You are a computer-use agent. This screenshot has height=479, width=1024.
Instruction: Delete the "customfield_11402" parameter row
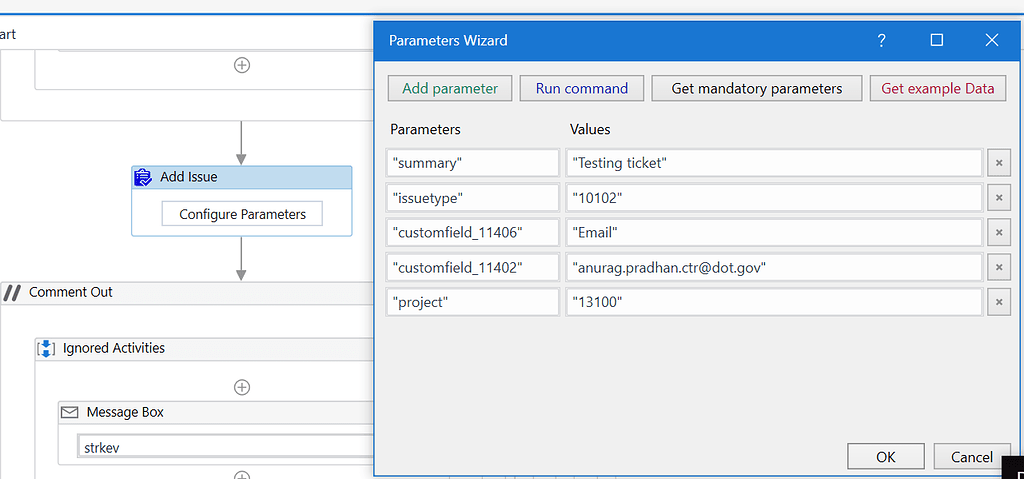998,267
